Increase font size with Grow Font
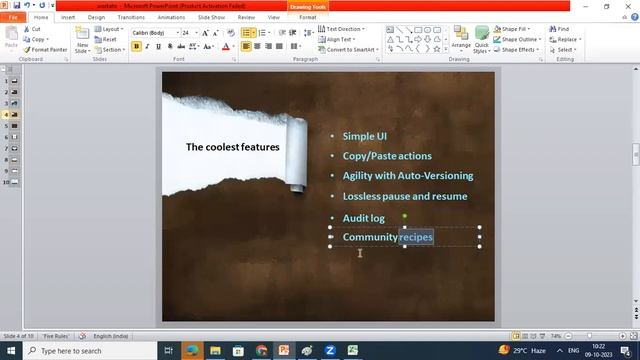The image size is (640, 360). click(205, 33)
